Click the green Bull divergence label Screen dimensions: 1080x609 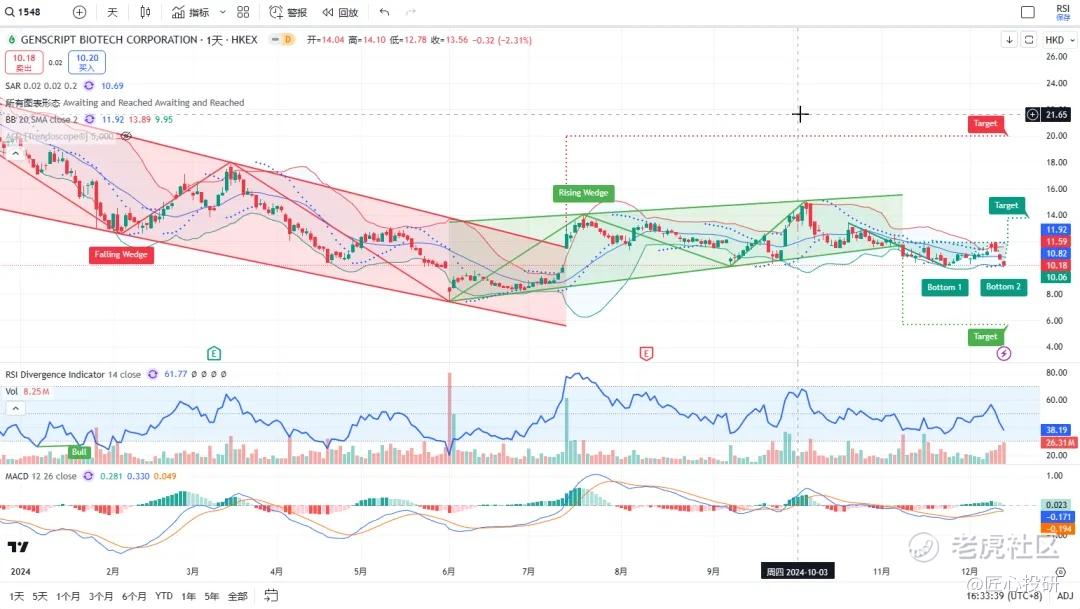[x=79, y=452]
